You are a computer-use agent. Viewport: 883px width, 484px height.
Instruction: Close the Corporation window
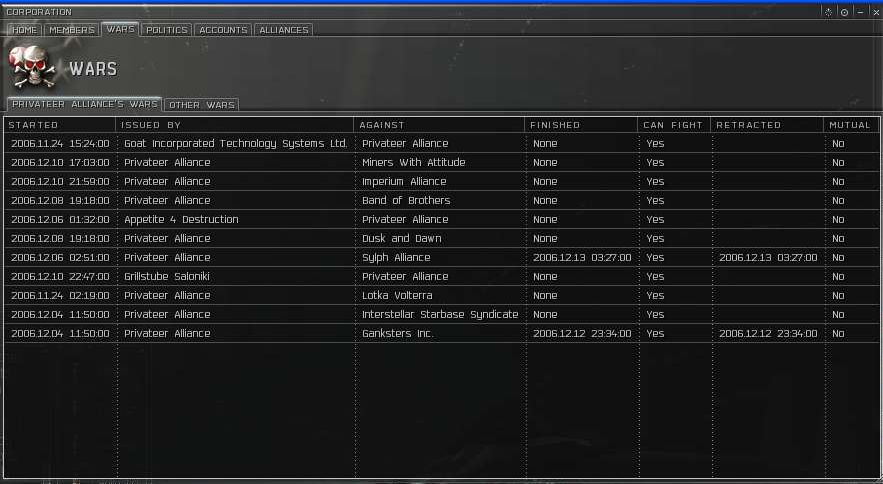click(875, 12)
